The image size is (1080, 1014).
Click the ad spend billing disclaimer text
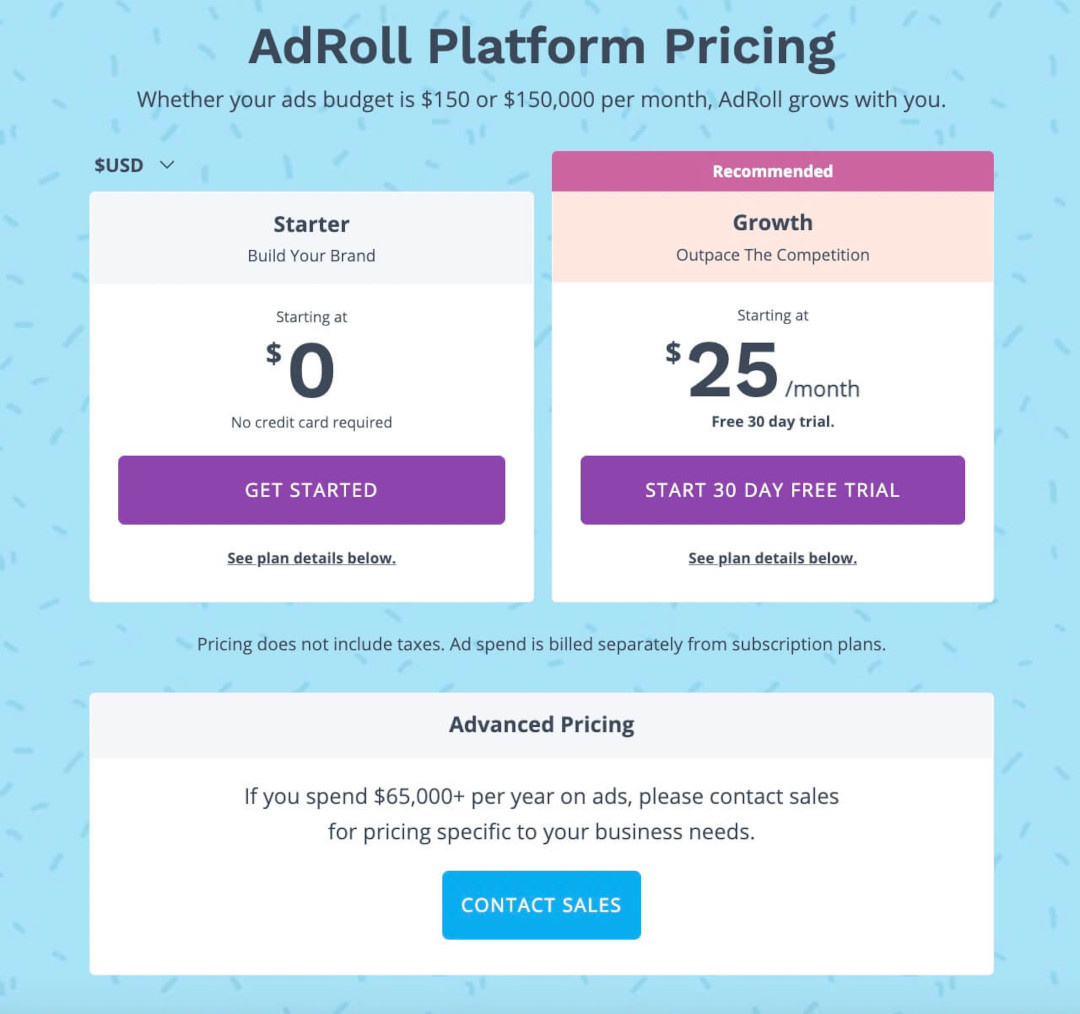click(541, 644)
